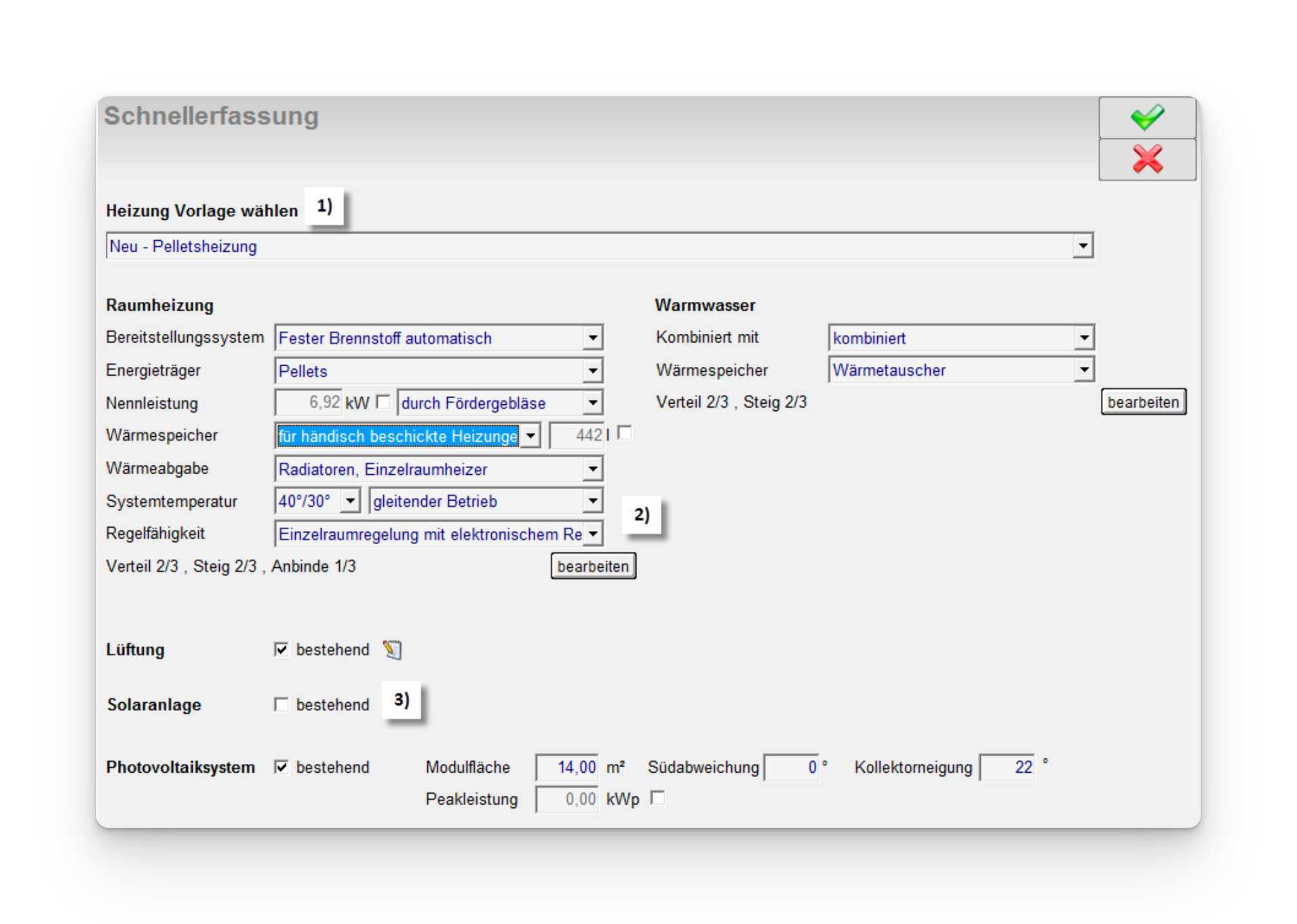This screenshot has width=1297, height=924.
Task: Open the Warmwasser Wärmespeicher Wärmetauscher dropdown
Action: 1084,370
